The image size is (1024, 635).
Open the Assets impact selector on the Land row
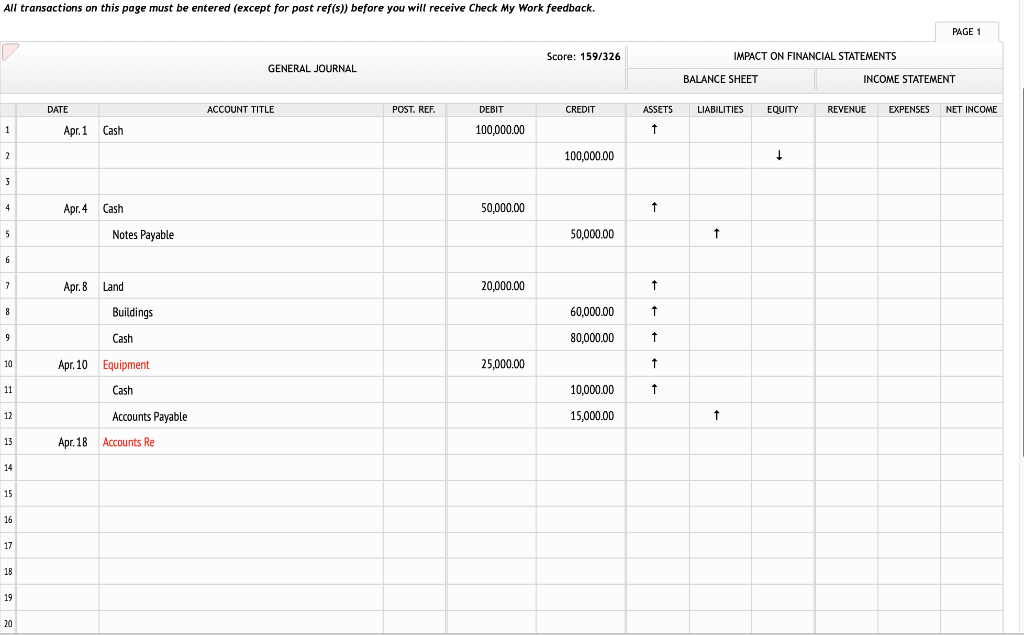point(656,285)
